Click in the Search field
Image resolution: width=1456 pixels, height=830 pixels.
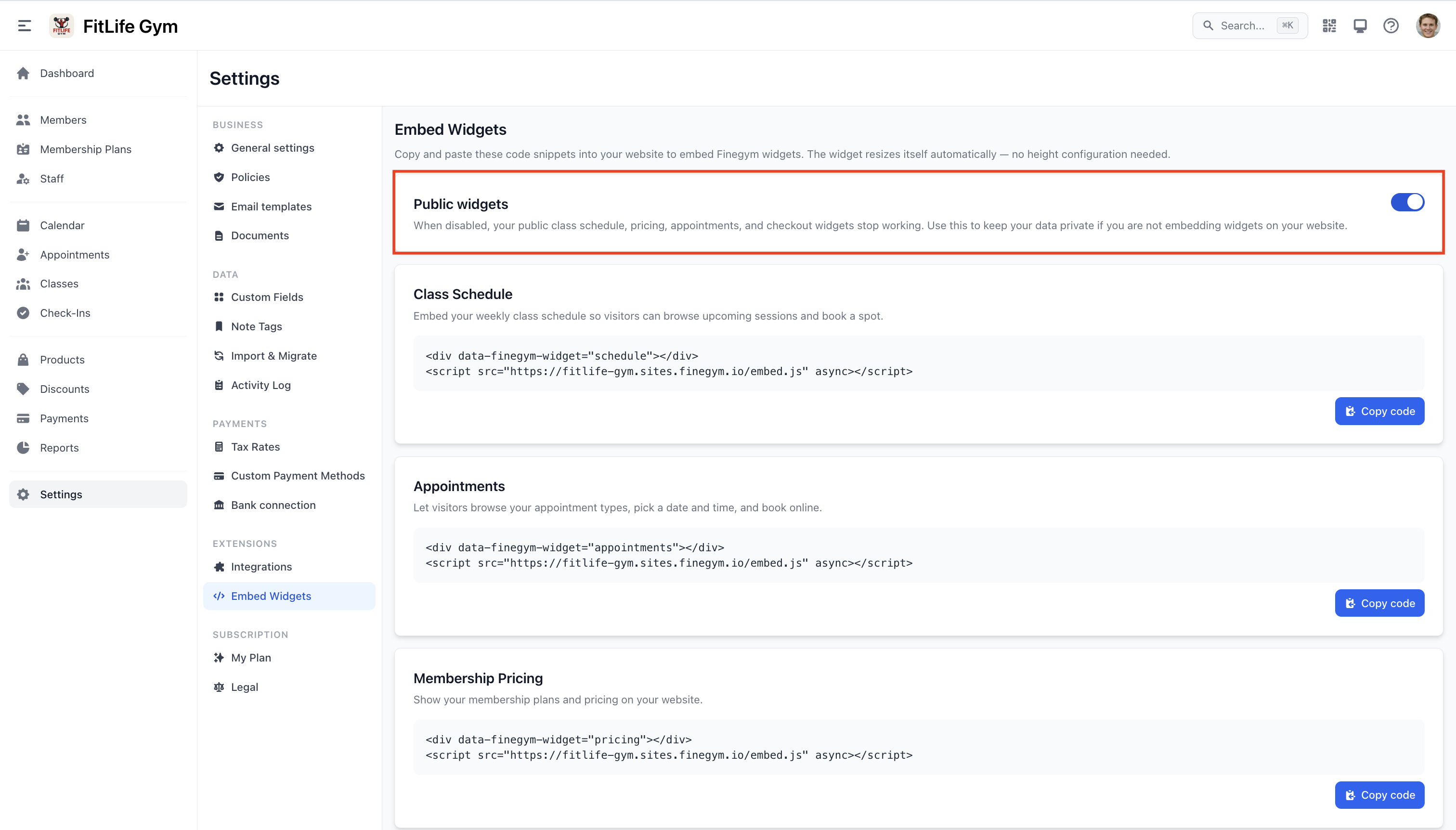[1249, 26]
